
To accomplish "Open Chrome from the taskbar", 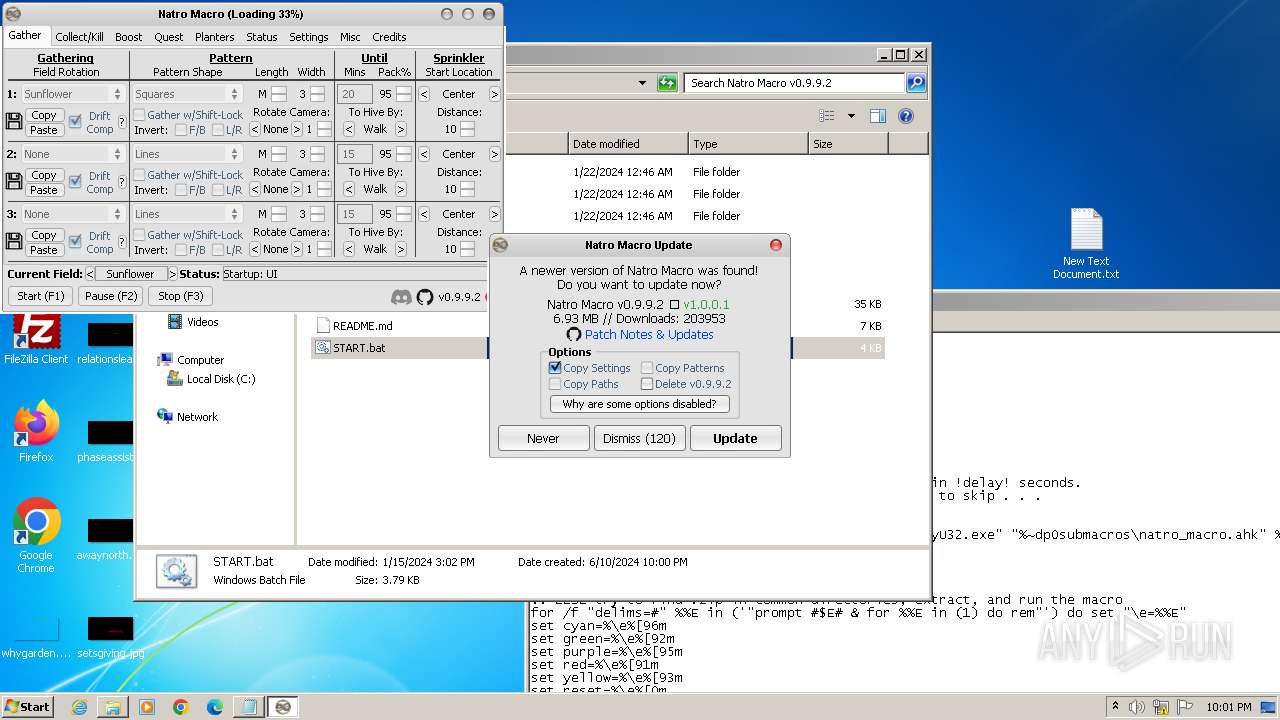I will click(181, 707).
